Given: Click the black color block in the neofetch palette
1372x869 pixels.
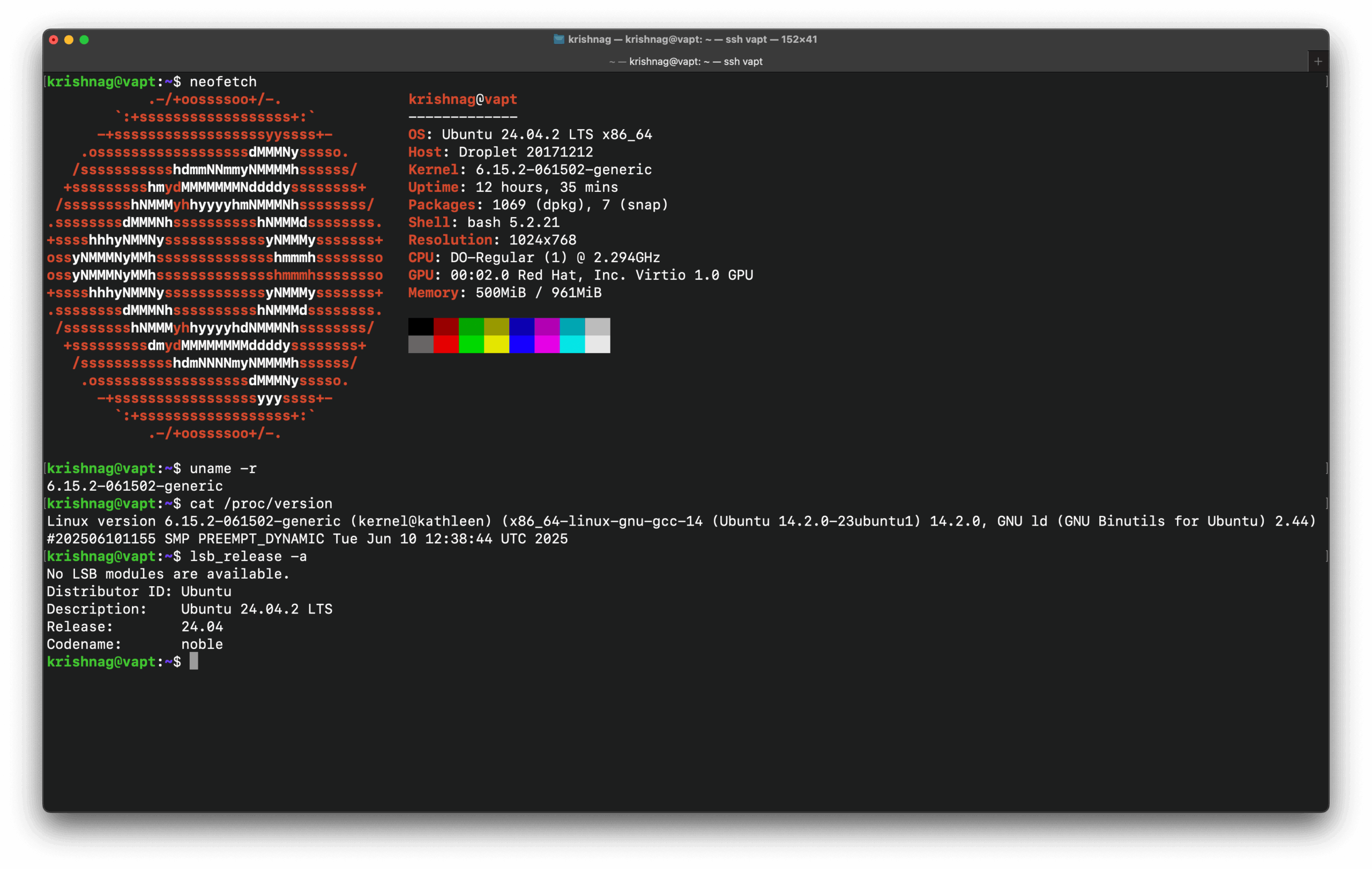Looking at the screenshot, I should (x=421, y=327).
